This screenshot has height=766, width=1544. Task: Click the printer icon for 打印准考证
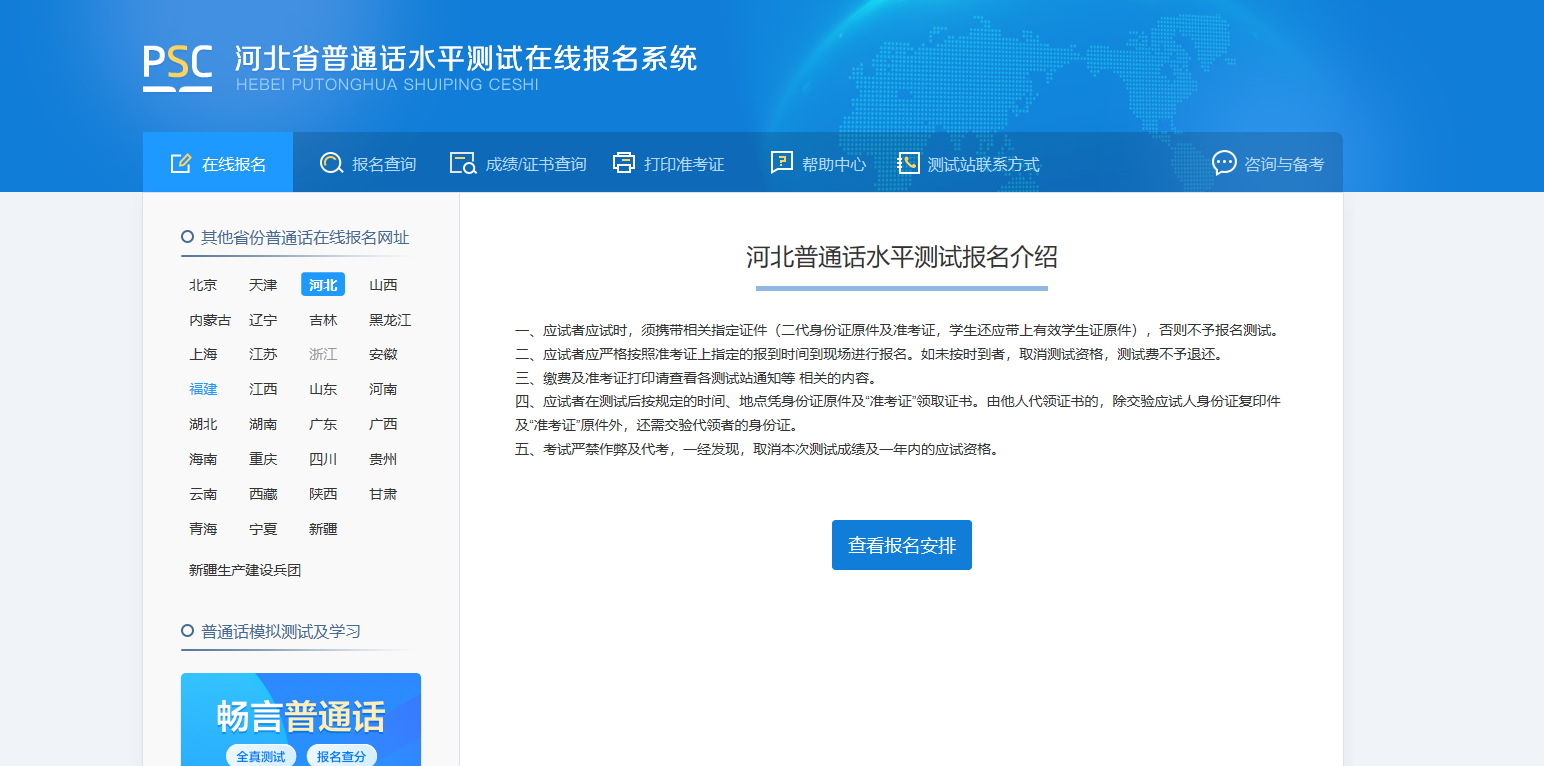pyautogui.click(x=624, y=163)
